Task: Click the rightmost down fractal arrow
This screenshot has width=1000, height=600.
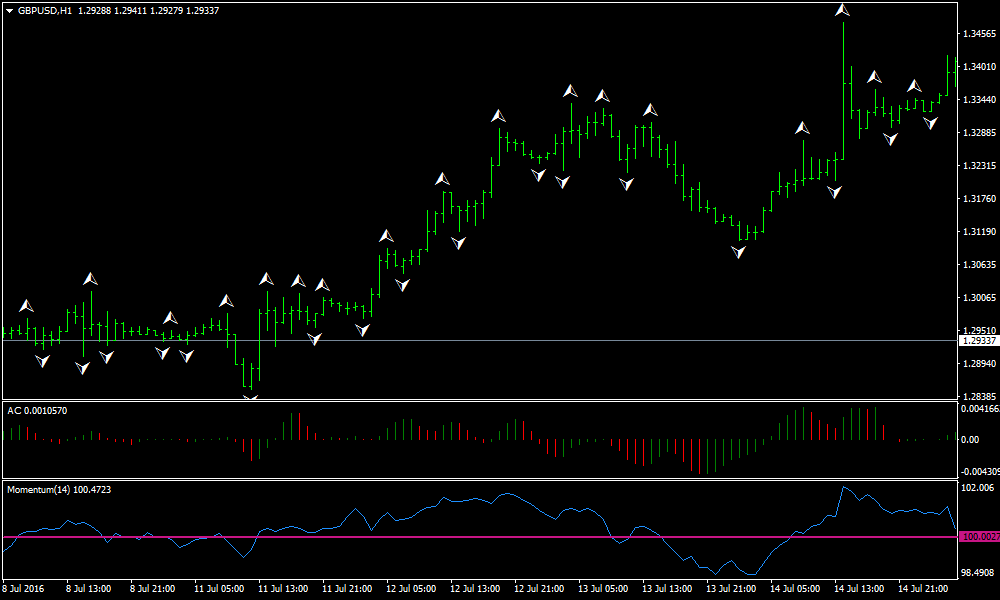Action: tap(931, 122)
